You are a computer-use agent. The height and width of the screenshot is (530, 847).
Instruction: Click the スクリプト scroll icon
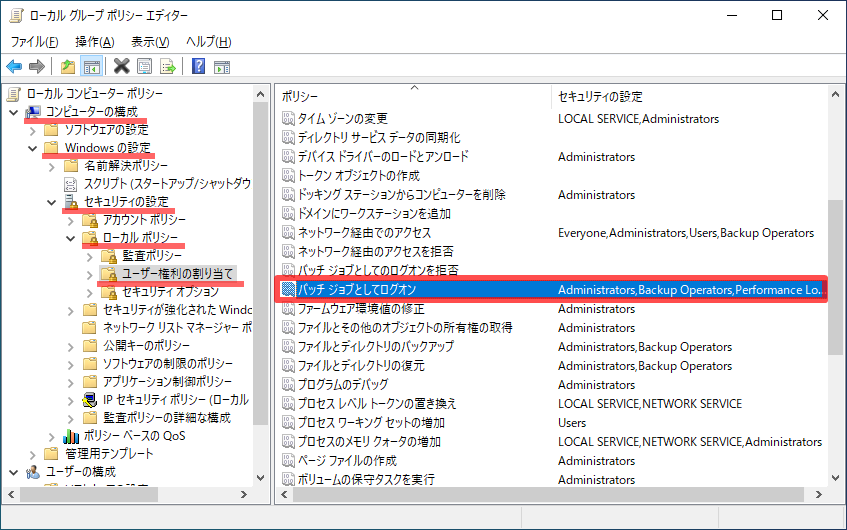coord(71,184)
